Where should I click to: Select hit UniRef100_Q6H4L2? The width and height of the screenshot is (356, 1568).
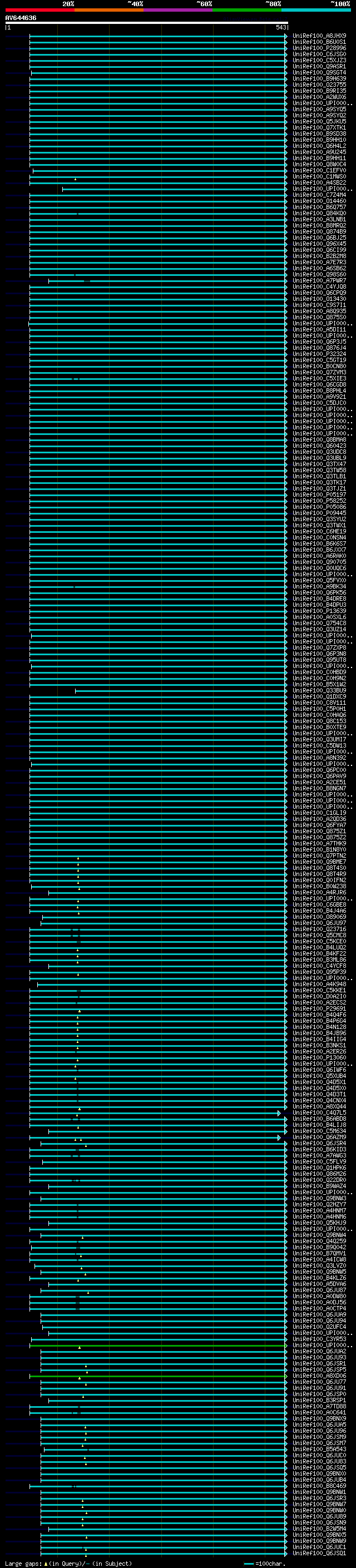319,146
